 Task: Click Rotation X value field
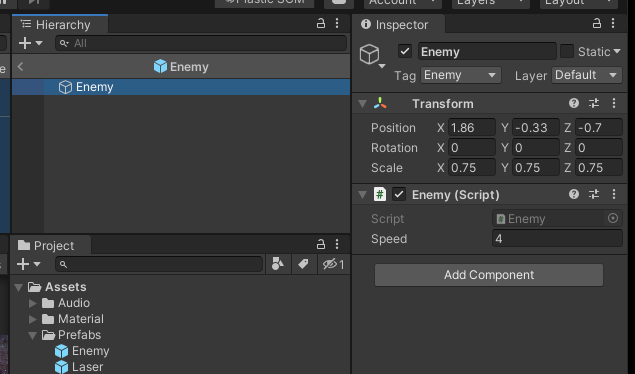click(x=472, y=148)
